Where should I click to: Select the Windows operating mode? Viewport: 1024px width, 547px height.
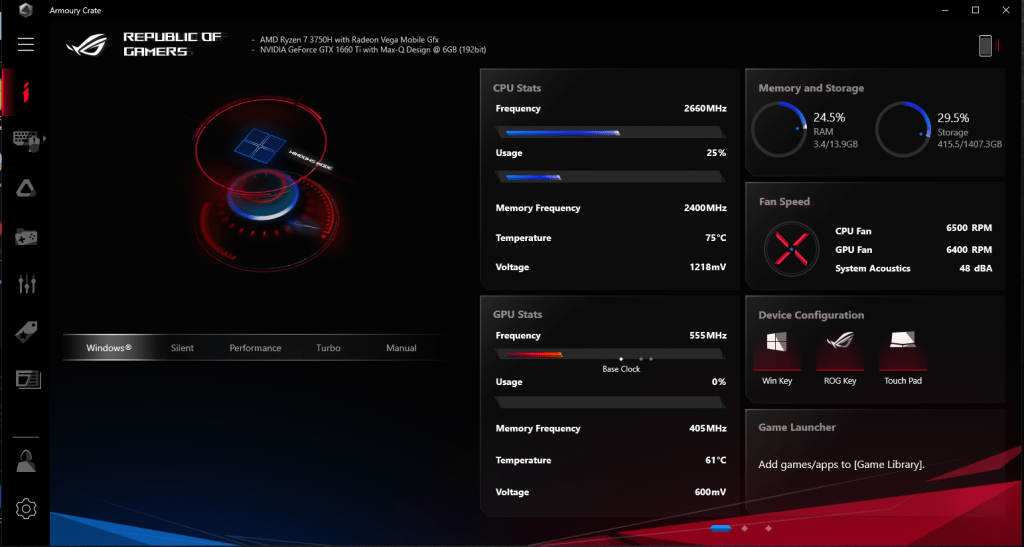click(109, 348)
